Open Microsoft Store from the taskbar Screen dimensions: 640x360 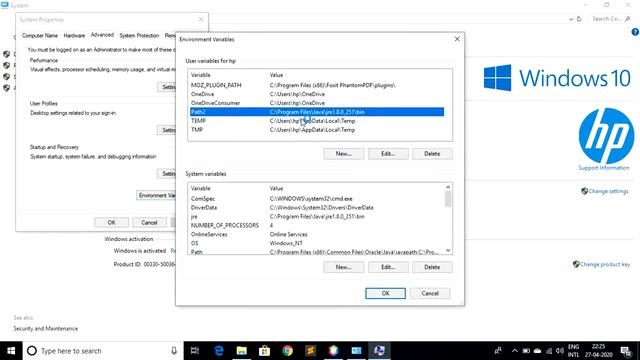point(264,351)
